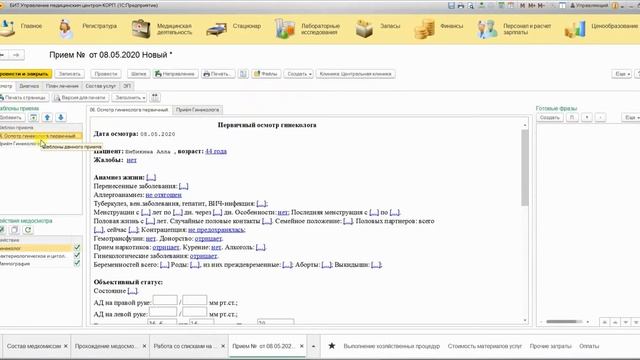Click first field of АД на левой руке
This screenshot has height=360, width=640.
point(162,312)
